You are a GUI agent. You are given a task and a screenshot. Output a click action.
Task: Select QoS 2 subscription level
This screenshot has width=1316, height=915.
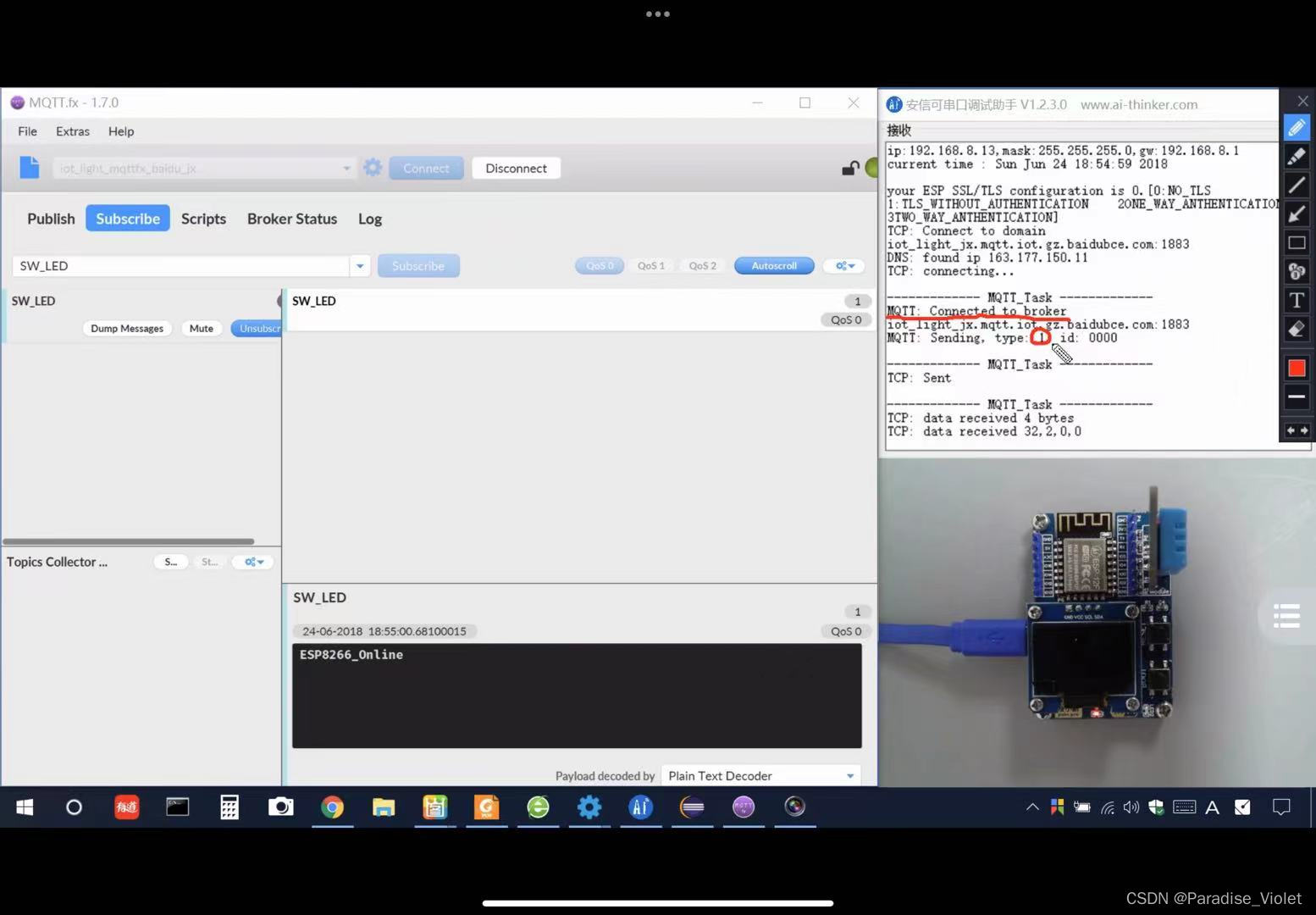(702, 266)
